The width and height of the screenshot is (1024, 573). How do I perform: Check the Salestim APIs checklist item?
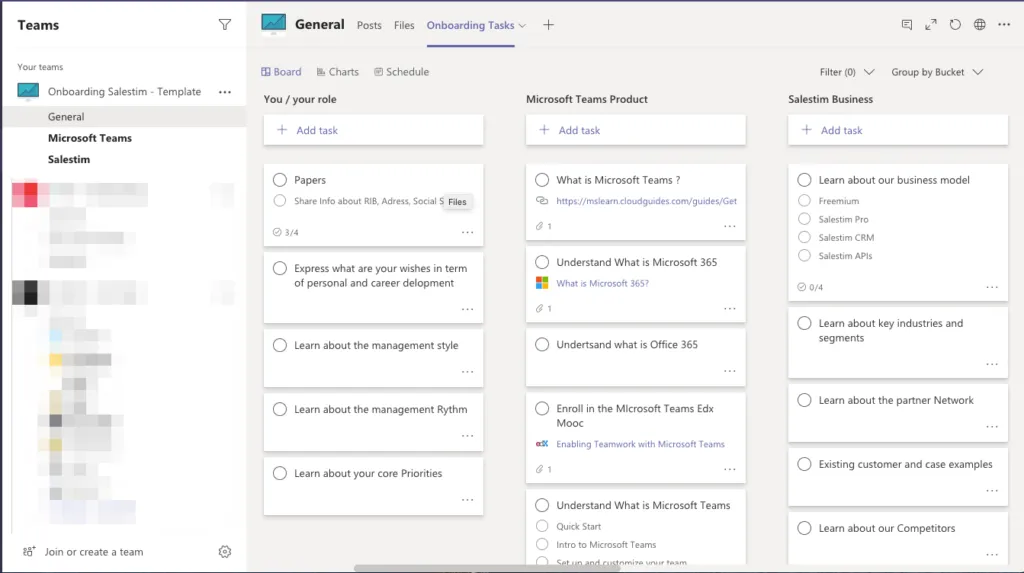(805, 255)
